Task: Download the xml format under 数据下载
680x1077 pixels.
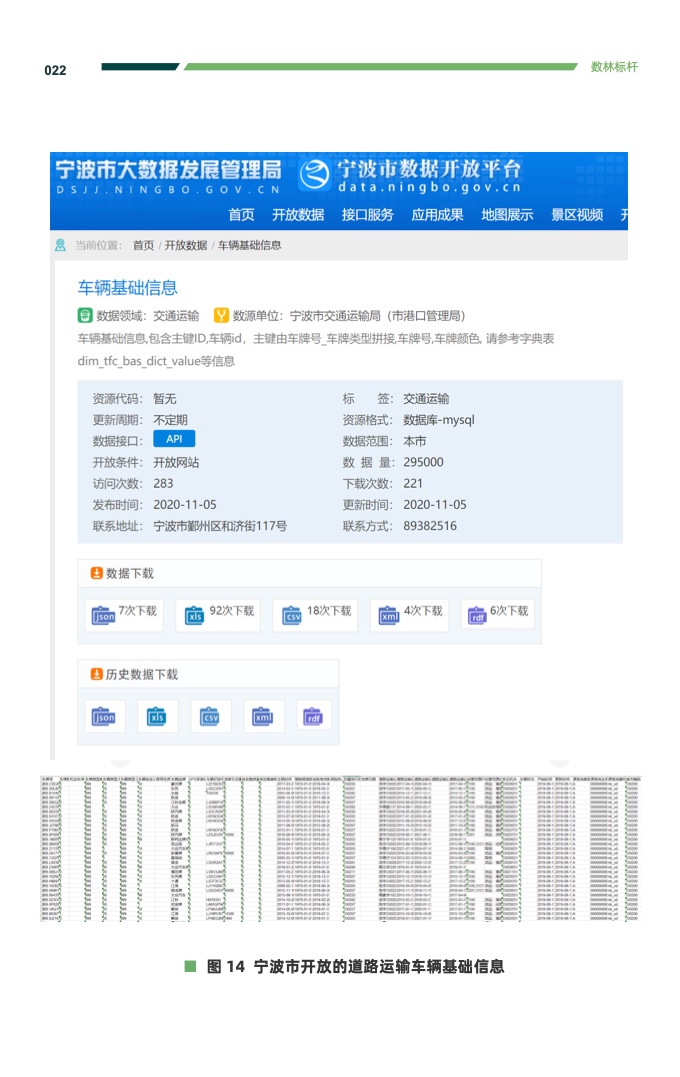Action: (x=389, y=616)
